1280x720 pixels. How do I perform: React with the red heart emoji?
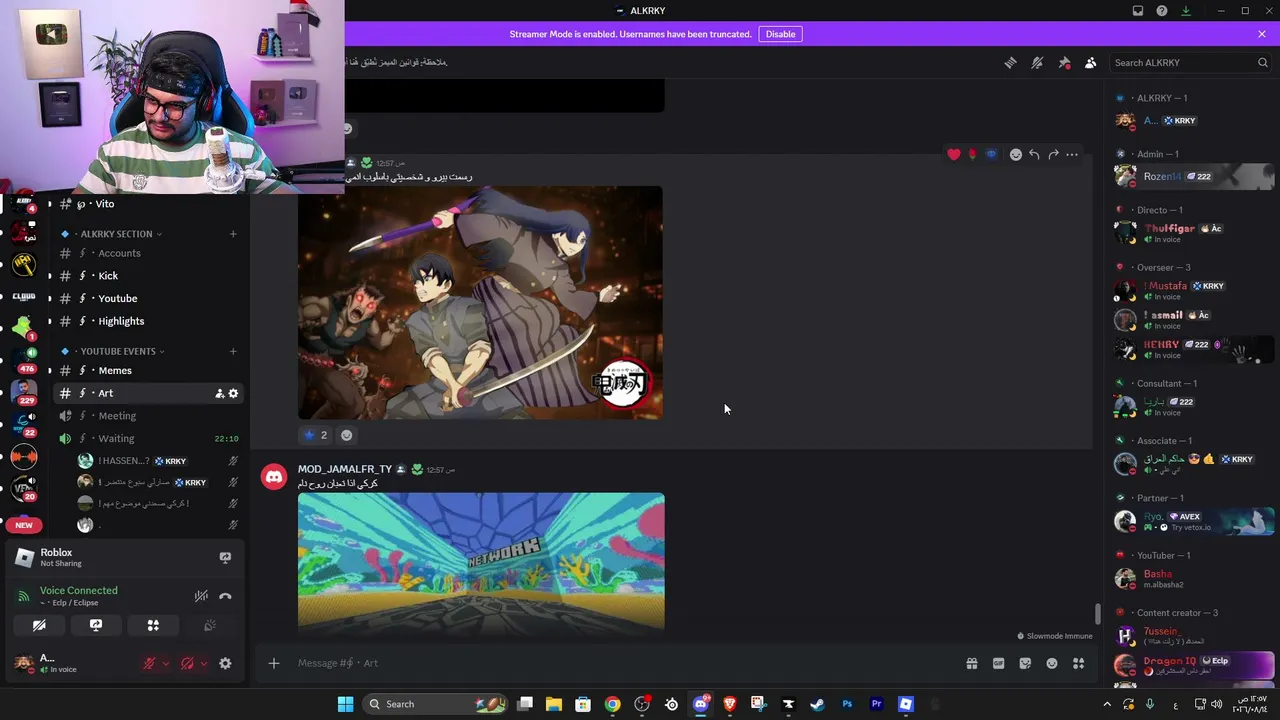(x=954, y=155)
